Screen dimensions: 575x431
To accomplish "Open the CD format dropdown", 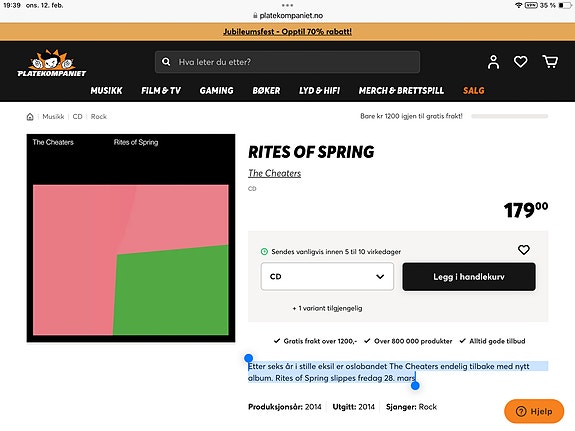I will tap(327, 277).
